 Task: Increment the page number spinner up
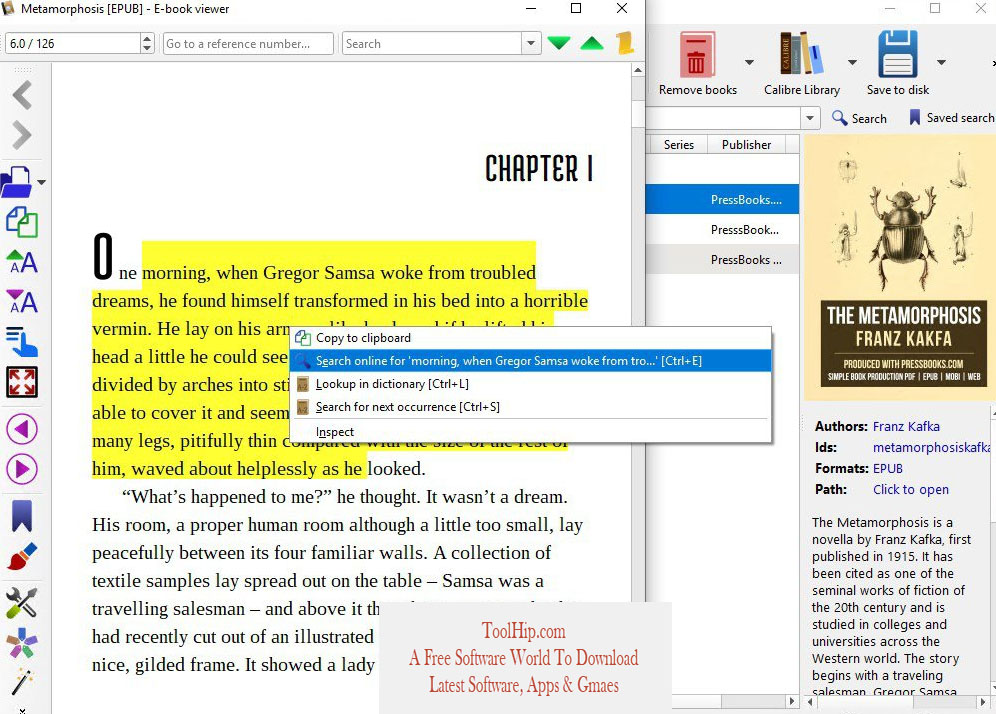click(147, 39)
